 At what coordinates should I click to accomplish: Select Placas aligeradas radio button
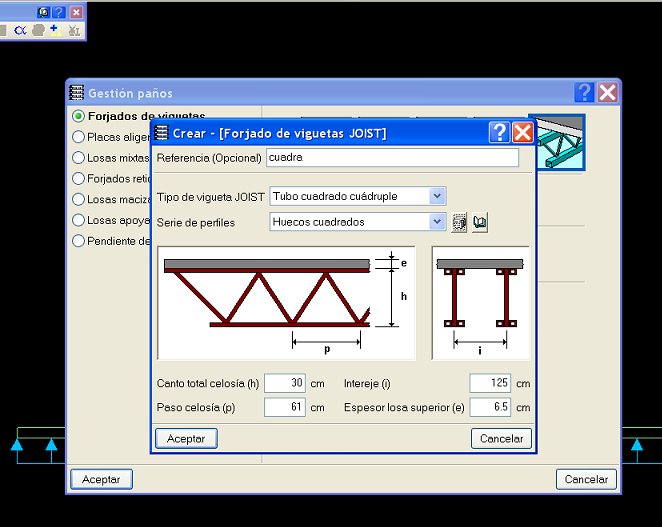[79, 137]
